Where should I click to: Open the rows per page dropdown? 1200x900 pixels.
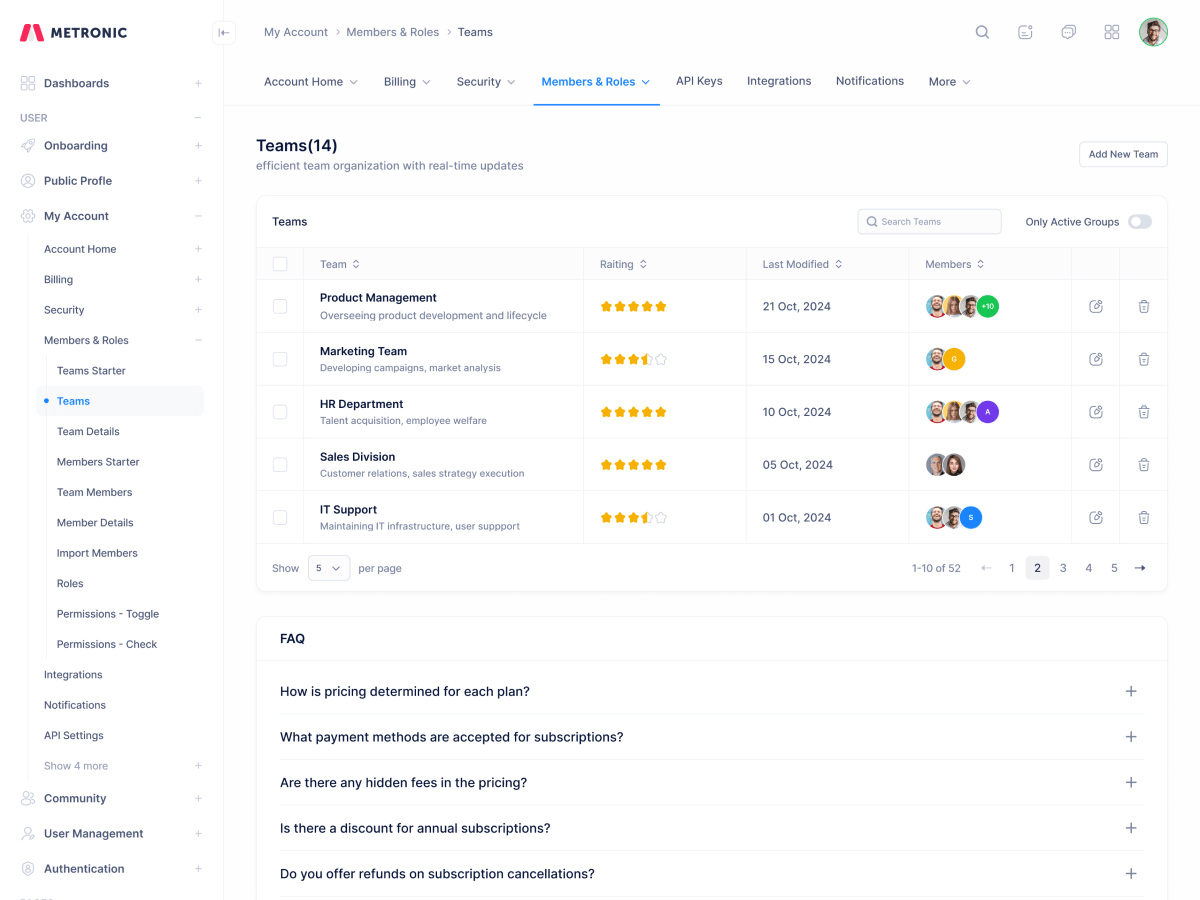click(x=328, y=568)
